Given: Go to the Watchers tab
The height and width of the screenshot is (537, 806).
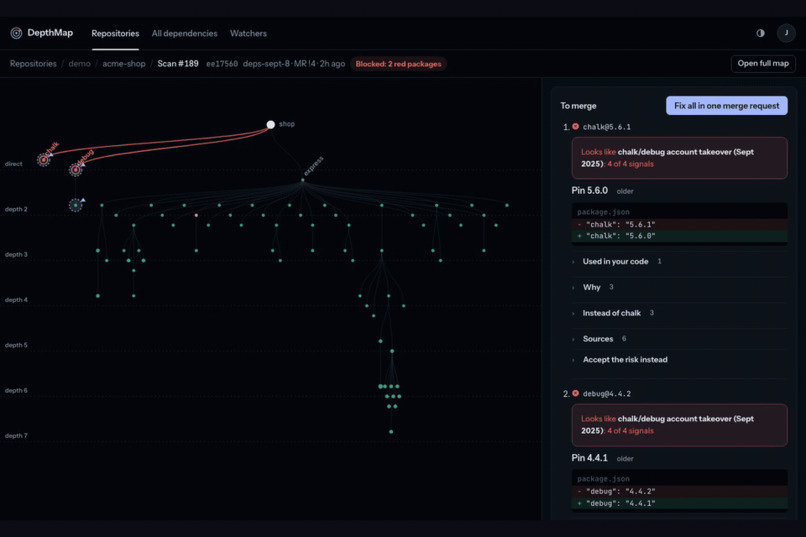Looking at the screenshot, I should click(x=248, y=33).
